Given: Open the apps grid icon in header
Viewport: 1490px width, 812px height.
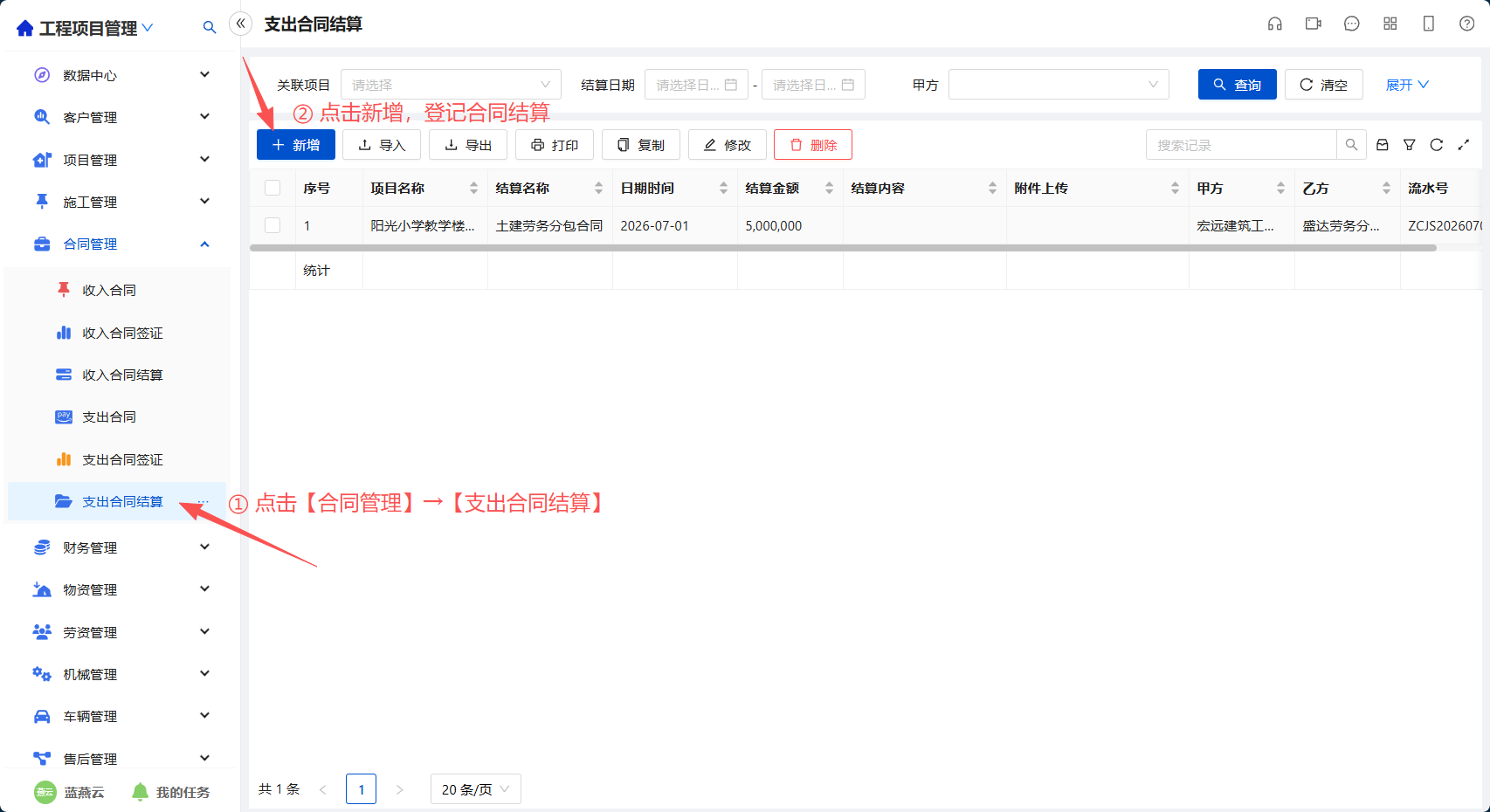Looking at the screenshot, I should point(1390,24).
